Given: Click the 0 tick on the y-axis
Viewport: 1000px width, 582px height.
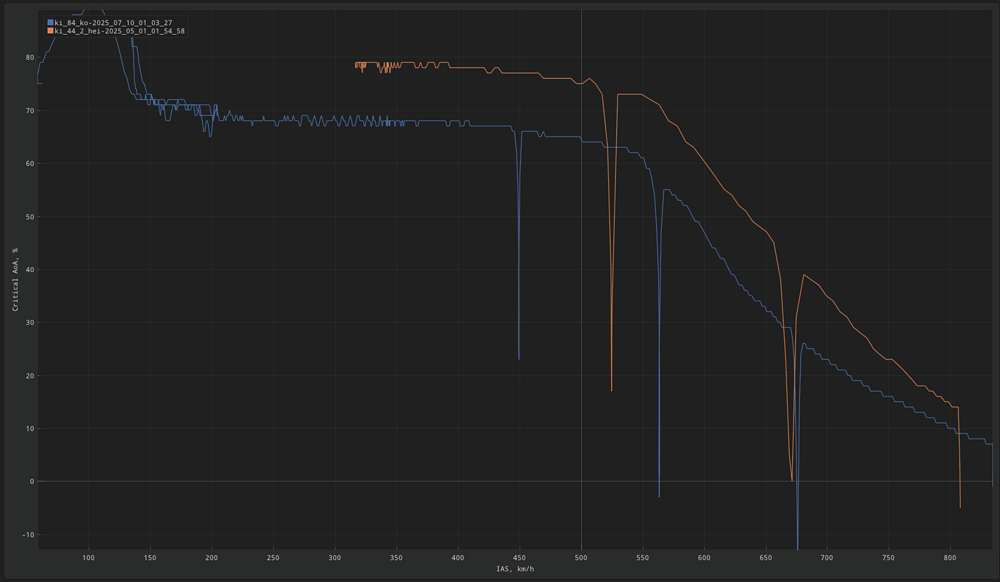Looking at the screenshot, I should (x=32, y=481).
